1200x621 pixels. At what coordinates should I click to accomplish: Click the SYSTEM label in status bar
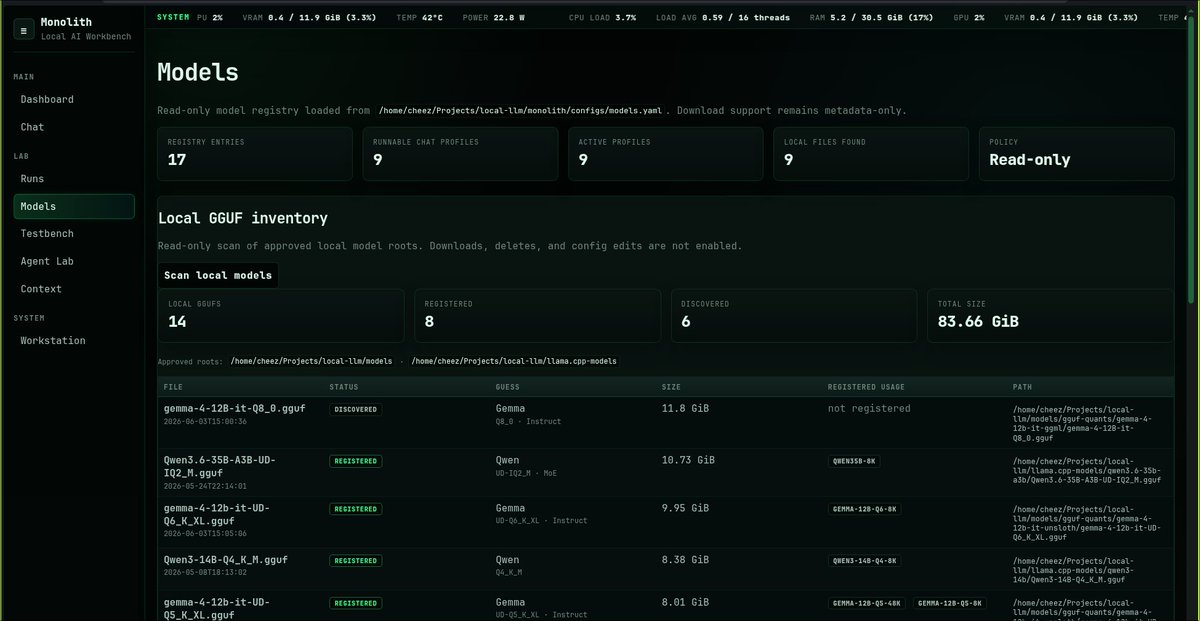tap(173, 17)
